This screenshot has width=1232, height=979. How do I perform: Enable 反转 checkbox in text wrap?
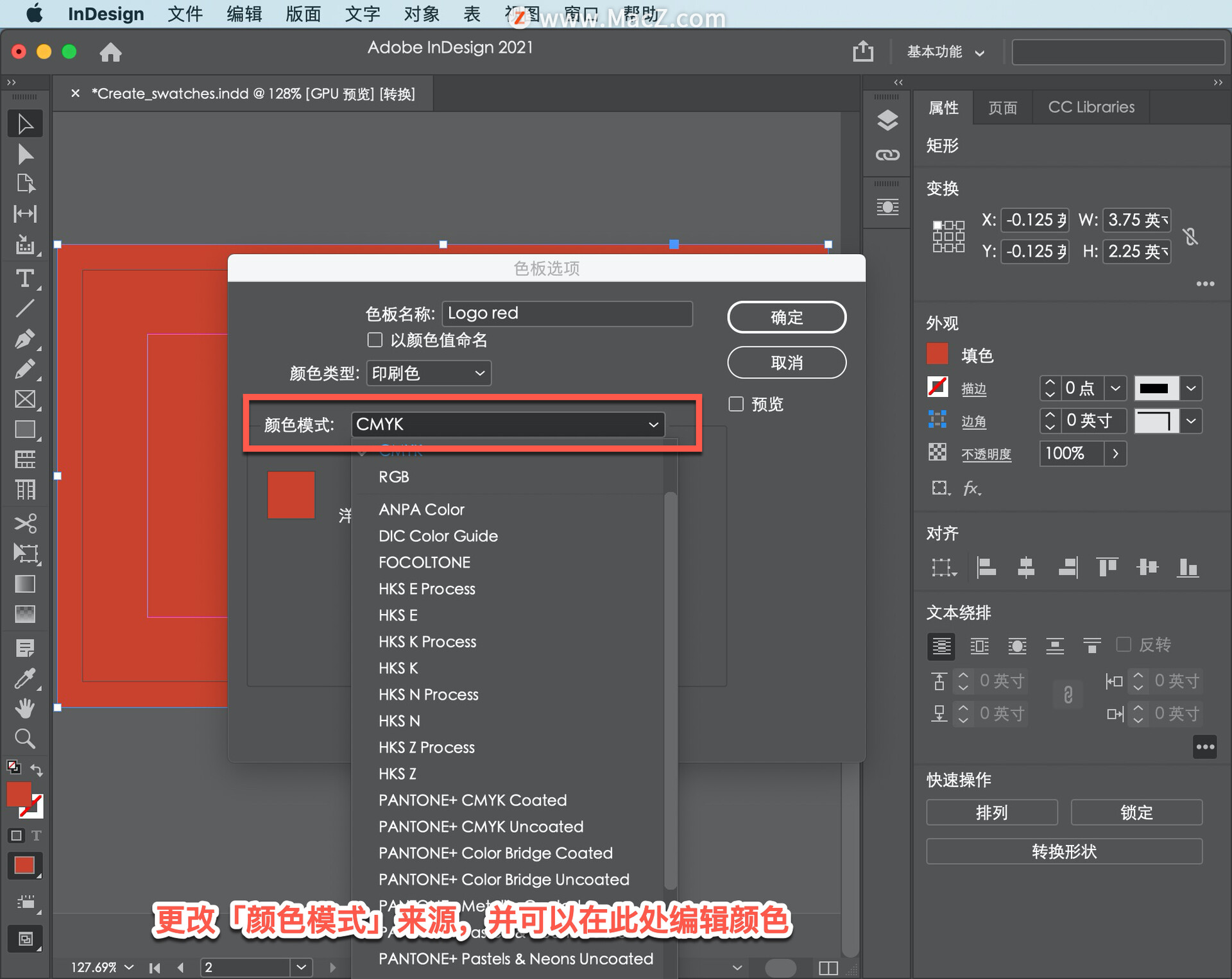(x=1124, y=644)
